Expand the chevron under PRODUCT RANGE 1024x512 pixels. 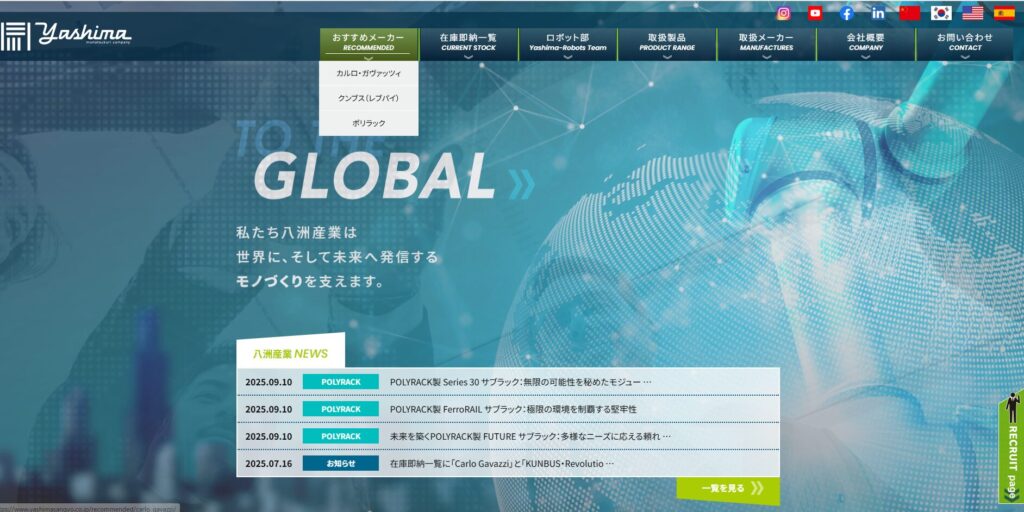tap(667, 57)
